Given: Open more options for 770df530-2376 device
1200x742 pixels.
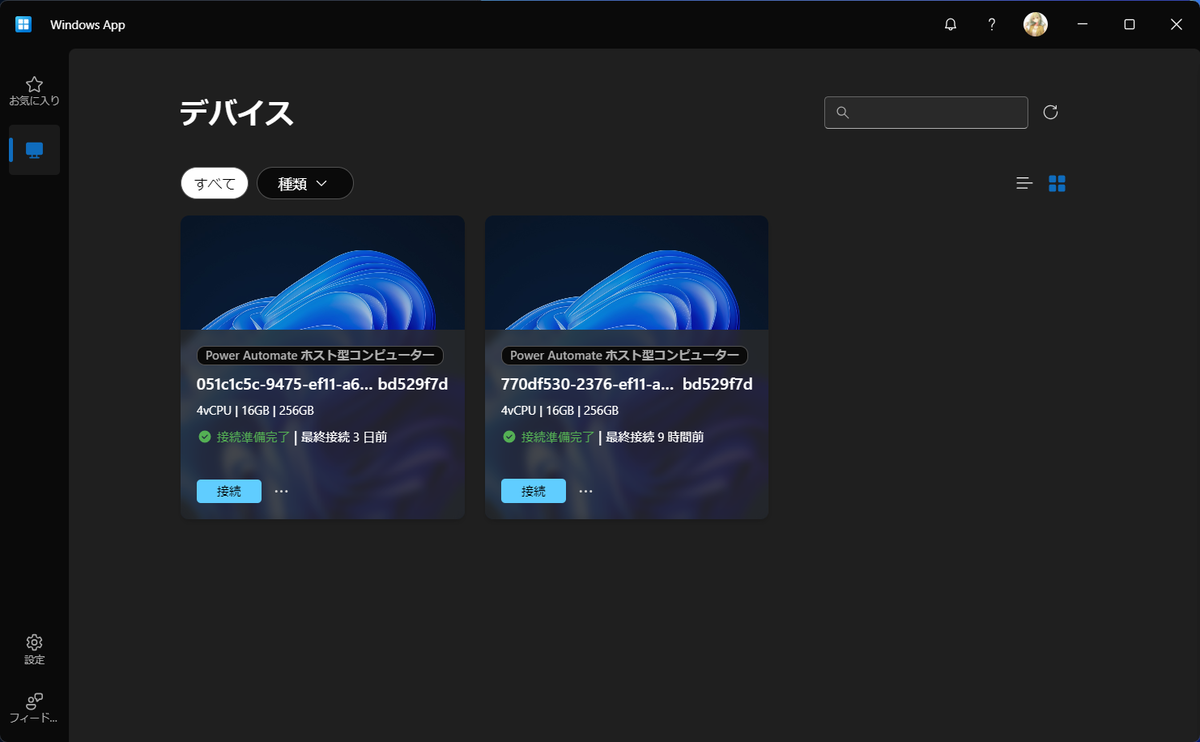Looking at the screenshot, I should point(586,491).
